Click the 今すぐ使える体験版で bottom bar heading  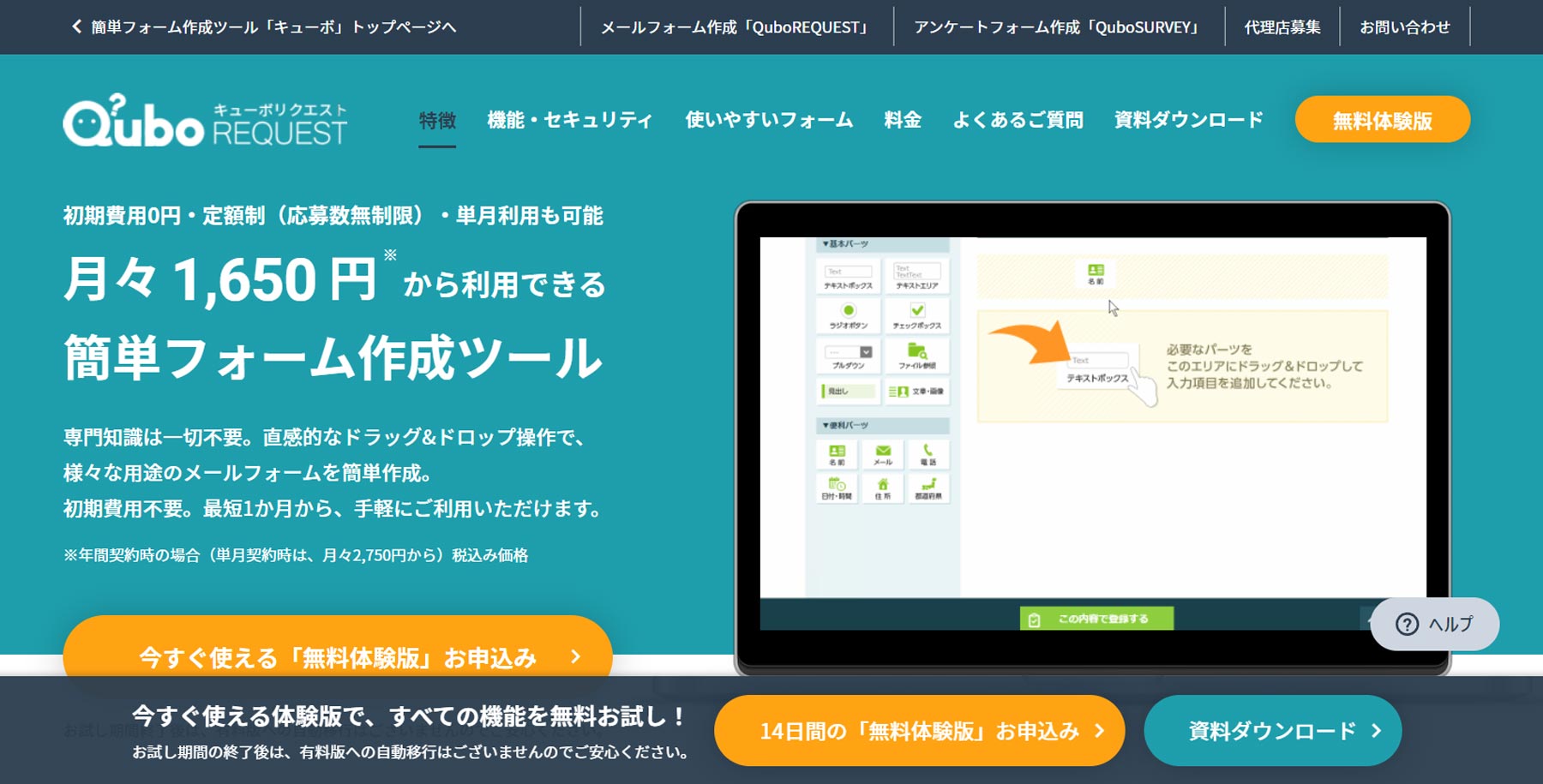point(409,716)
